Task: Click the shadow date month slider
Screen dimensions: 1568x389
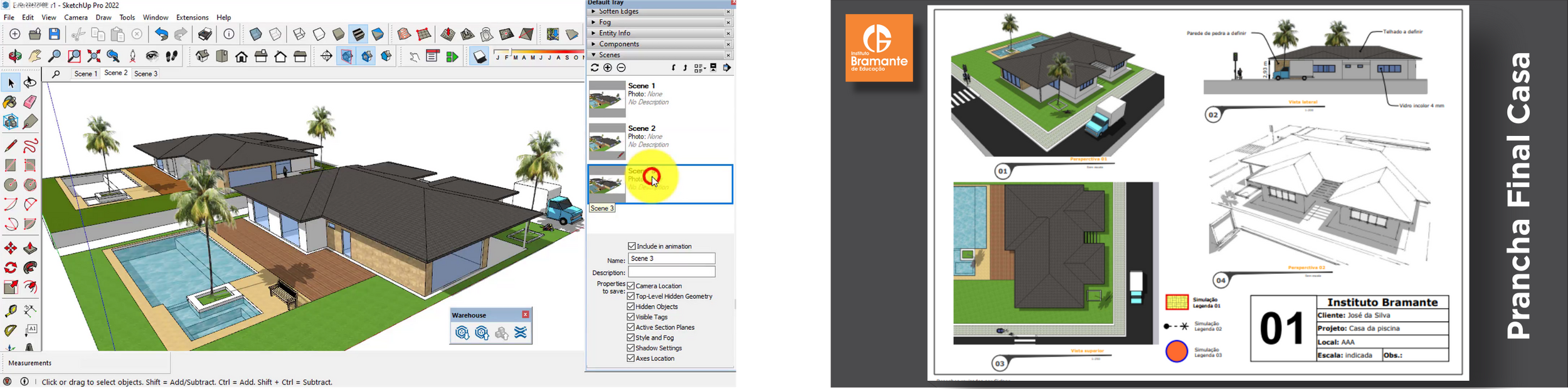Action: click(538, 57)
